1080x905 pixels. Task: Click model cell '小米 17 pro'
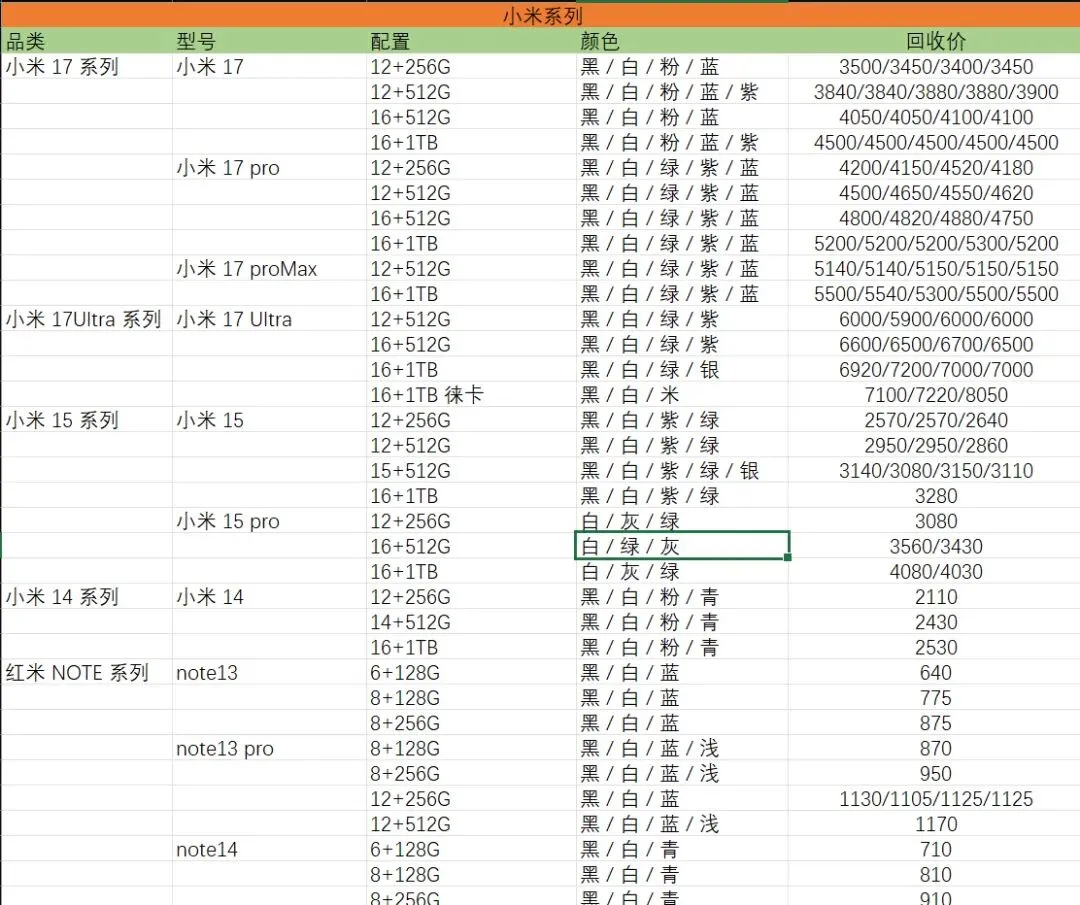click(x=269, y=168)
